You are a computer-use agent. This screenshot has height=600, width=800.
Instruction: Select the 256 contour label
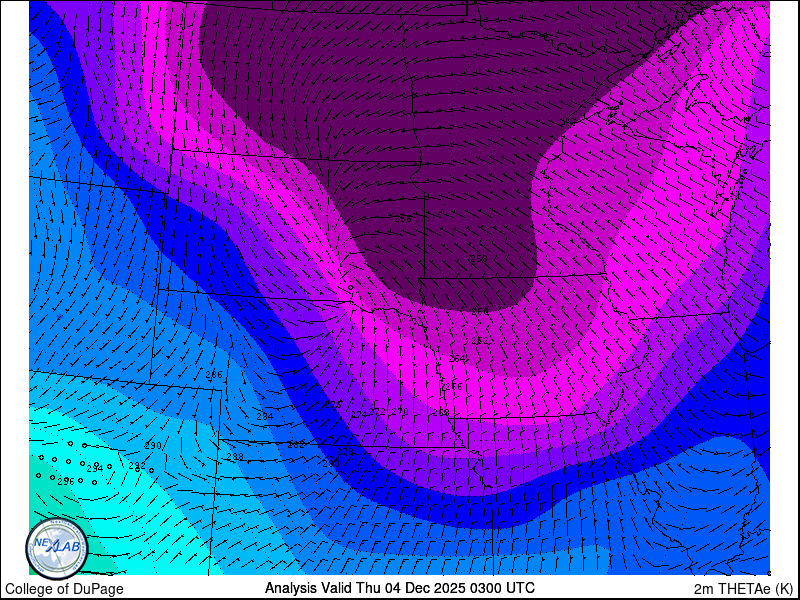click(403, 219)
